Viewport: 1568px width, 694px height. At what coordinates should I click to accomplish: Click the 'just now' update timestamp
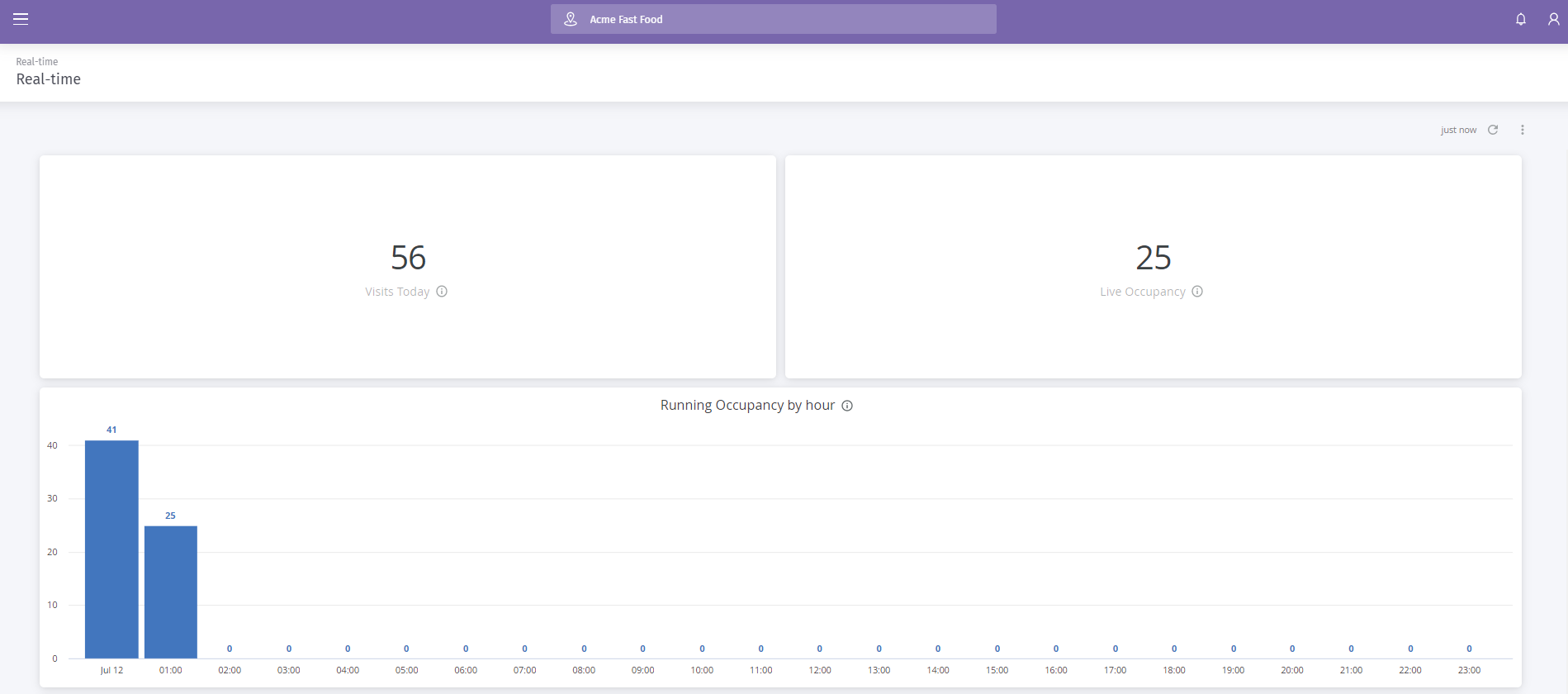coord(1458,130)
